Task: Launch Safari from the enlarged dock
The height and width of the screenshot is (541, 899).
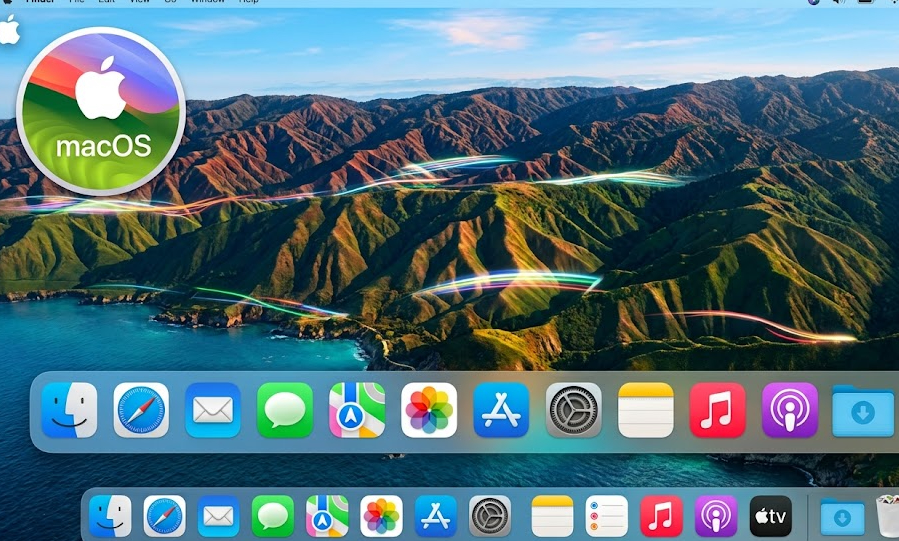Action: click(x=141, y=410)
